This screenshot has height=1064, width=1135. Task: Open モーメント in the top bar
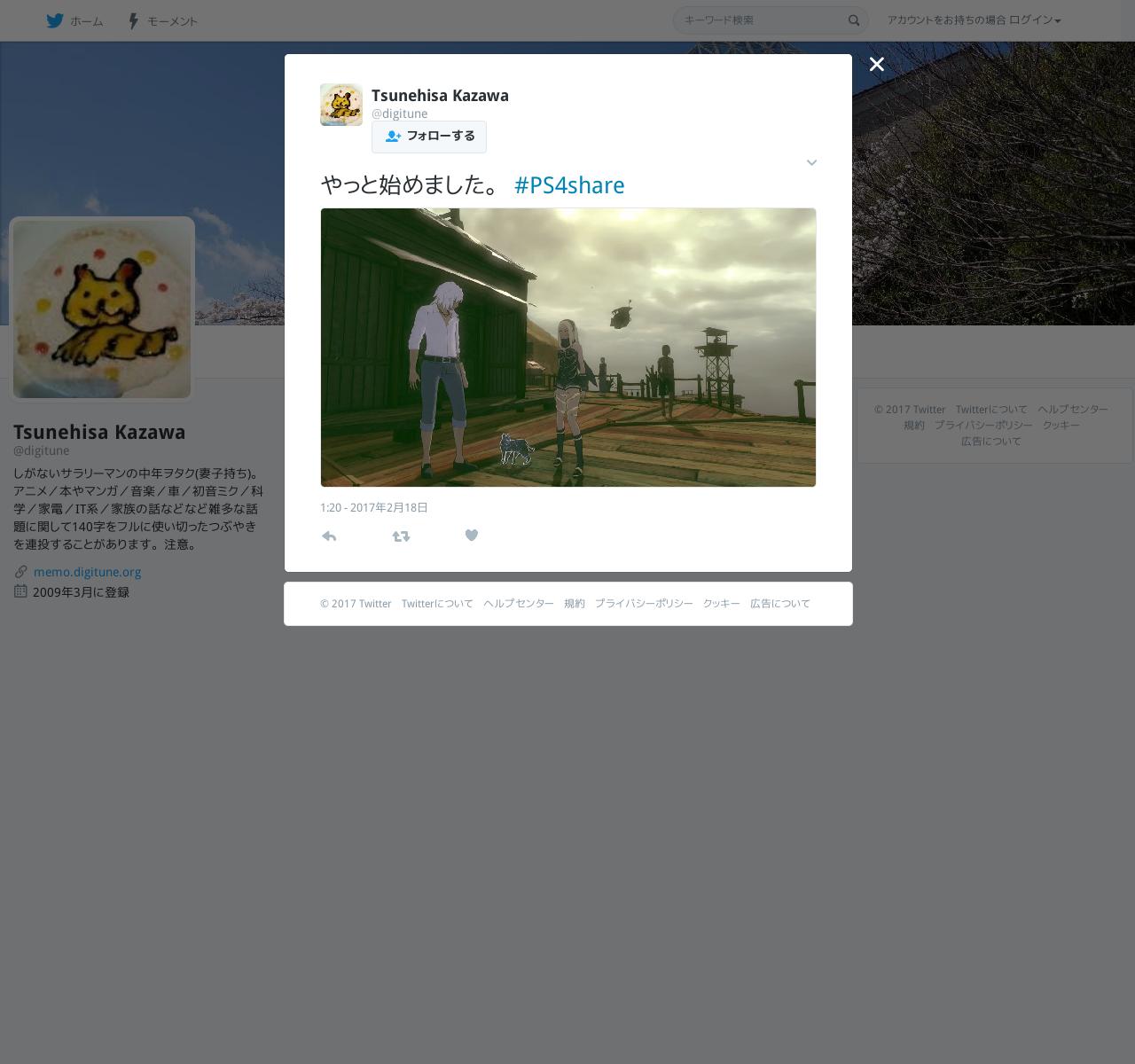coord(172,21)
